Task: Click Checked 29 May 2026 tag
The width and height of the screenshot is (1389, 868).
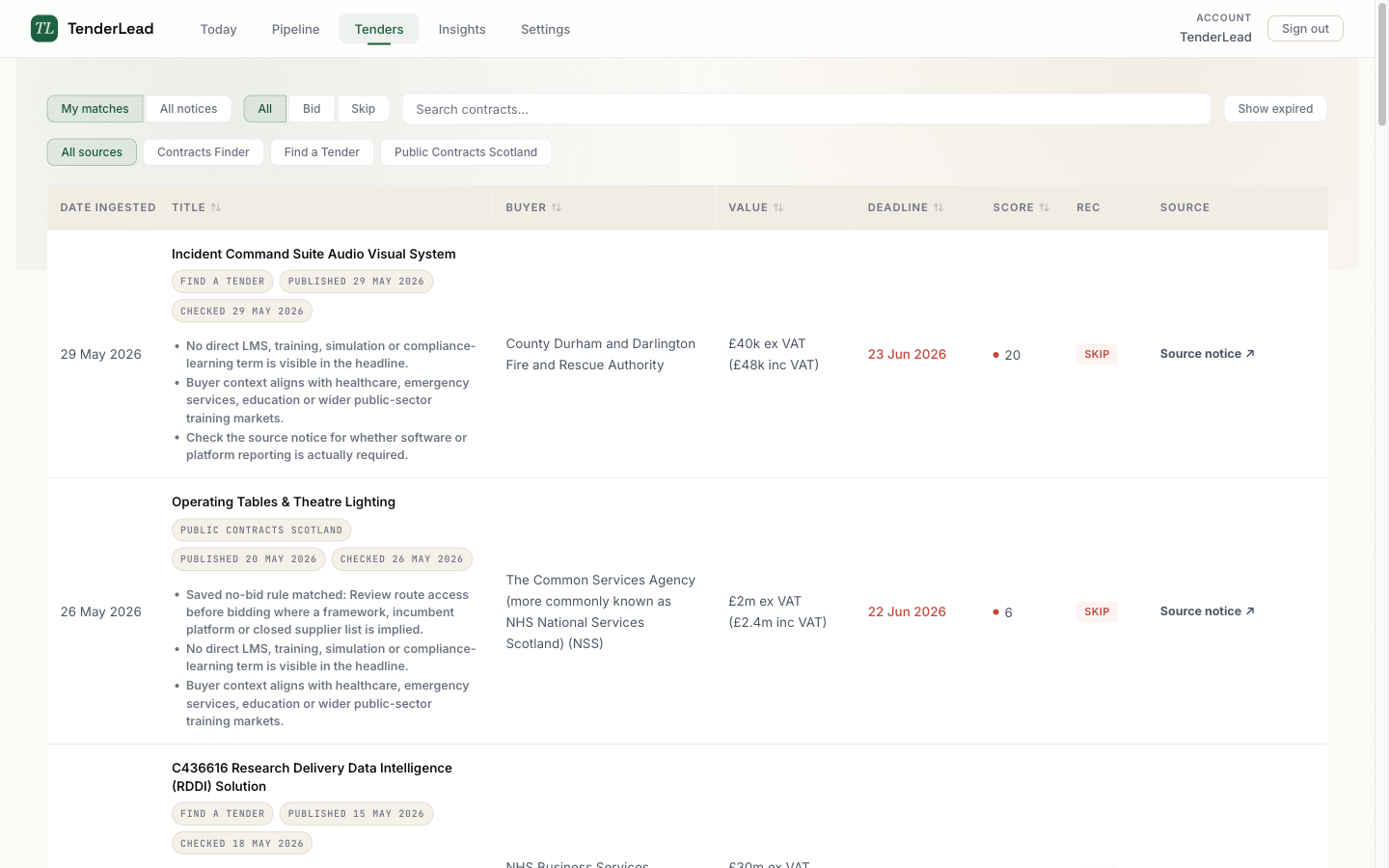Action: click(x=242, y=312)
